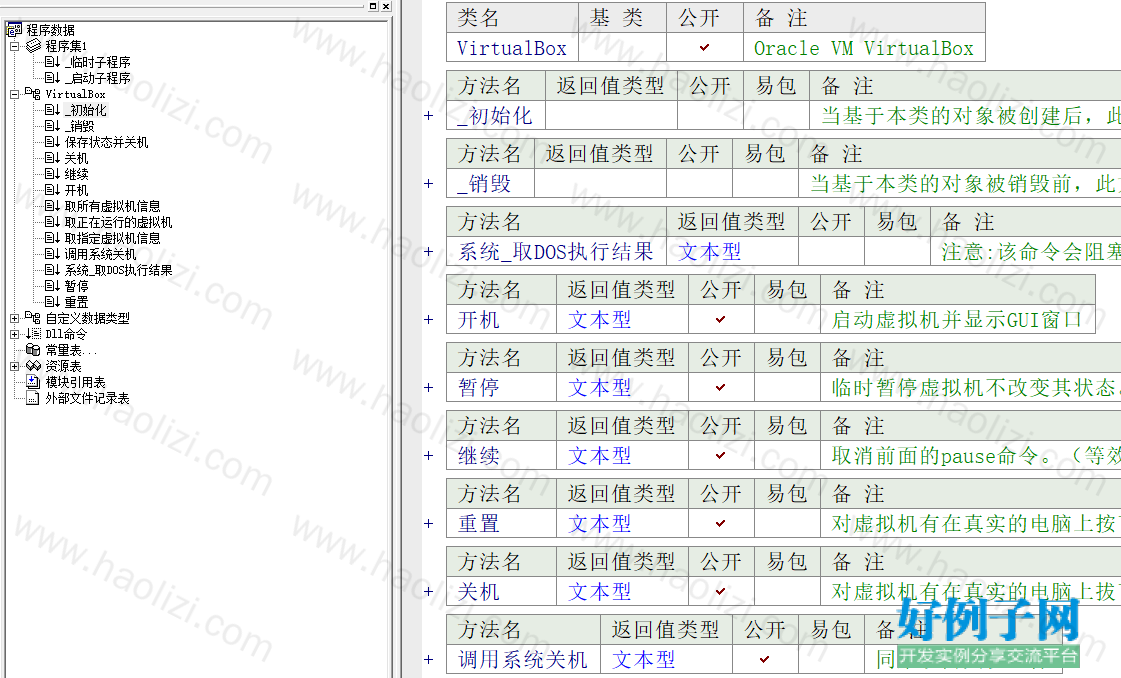
Task: Expand the _初始化 method with plus sign
Action: coord(429,116)
